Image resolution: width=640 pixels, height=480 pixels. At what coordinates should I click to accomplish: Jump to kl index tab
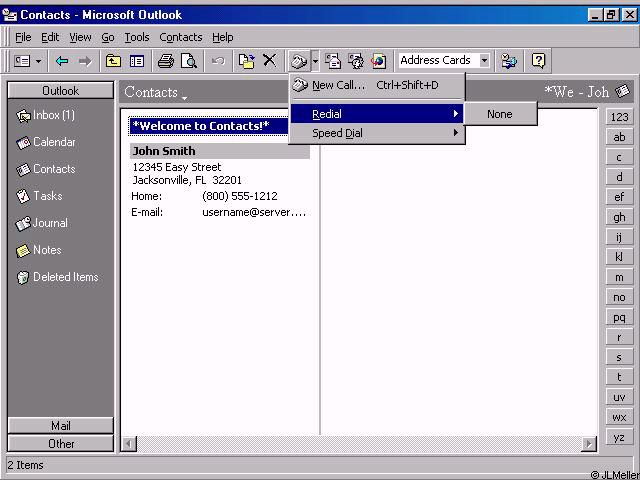(619, 257)
